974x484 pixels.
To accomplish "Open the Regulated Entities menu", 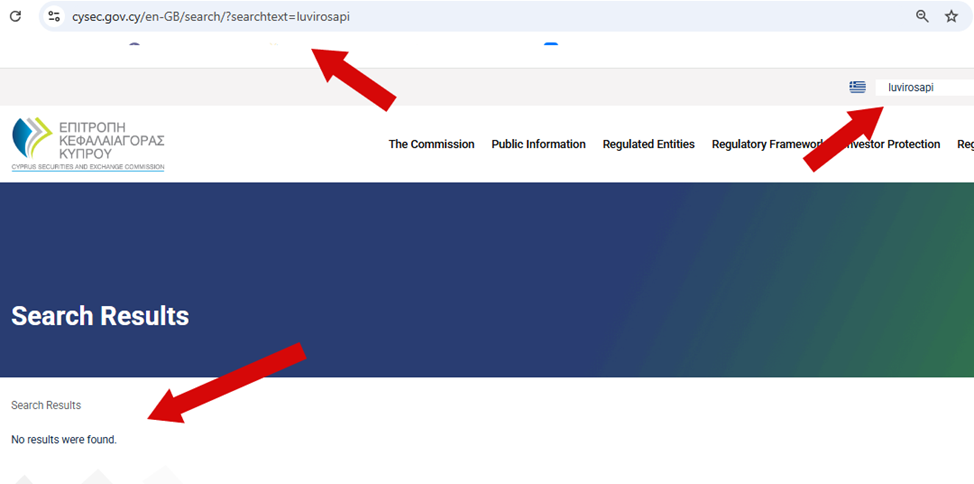I will coord(649,144).
